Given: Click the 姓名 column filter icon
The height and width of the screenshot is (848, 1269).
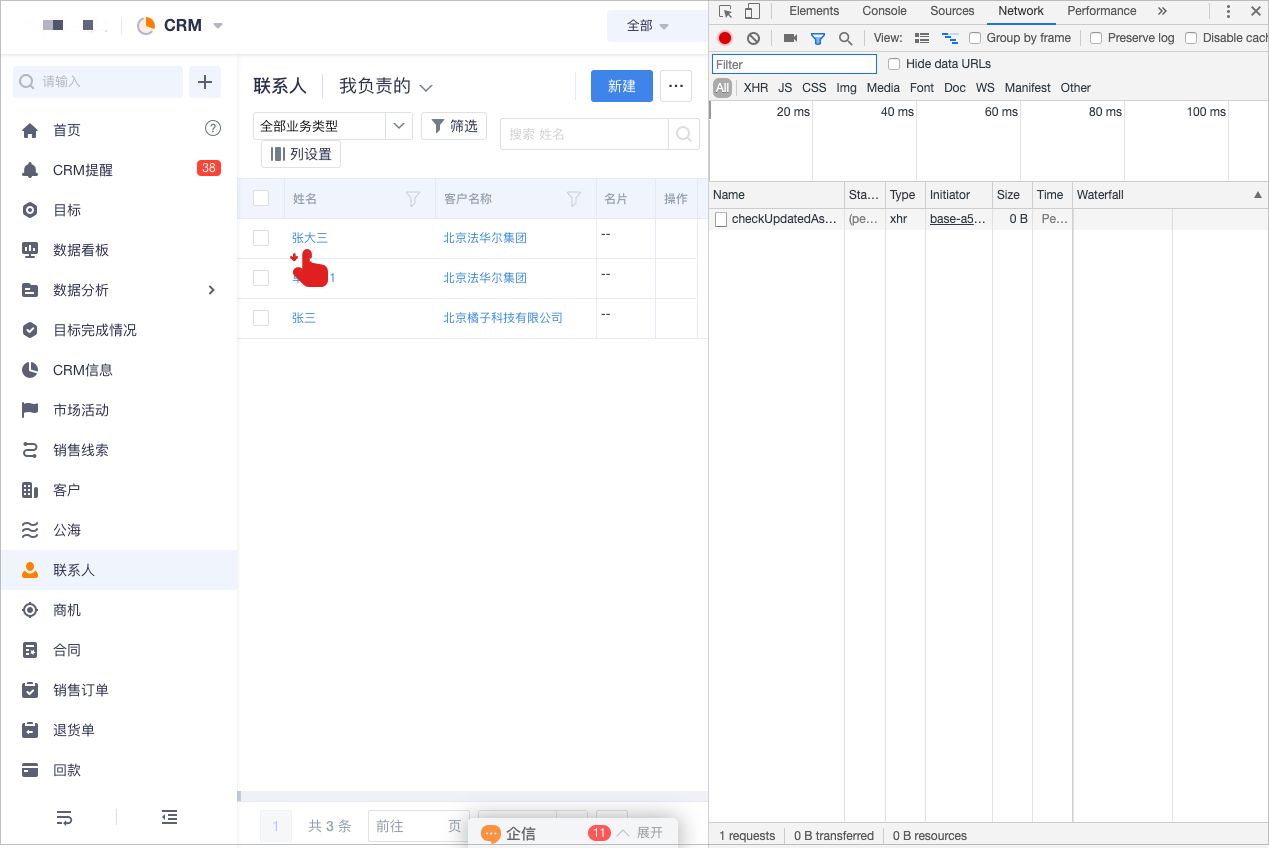Looking at the screenshot, I should 412,199.
